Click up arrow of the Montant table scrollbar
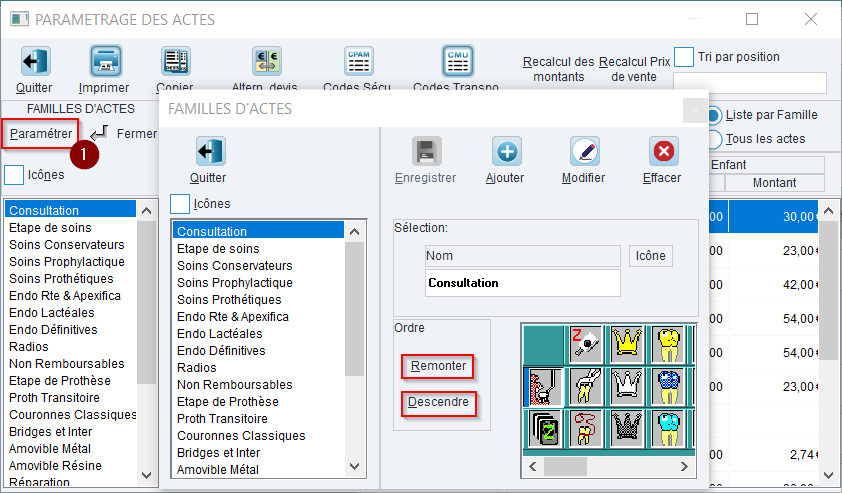The width and height of the screenshot is (842, 493). [828, 211]
